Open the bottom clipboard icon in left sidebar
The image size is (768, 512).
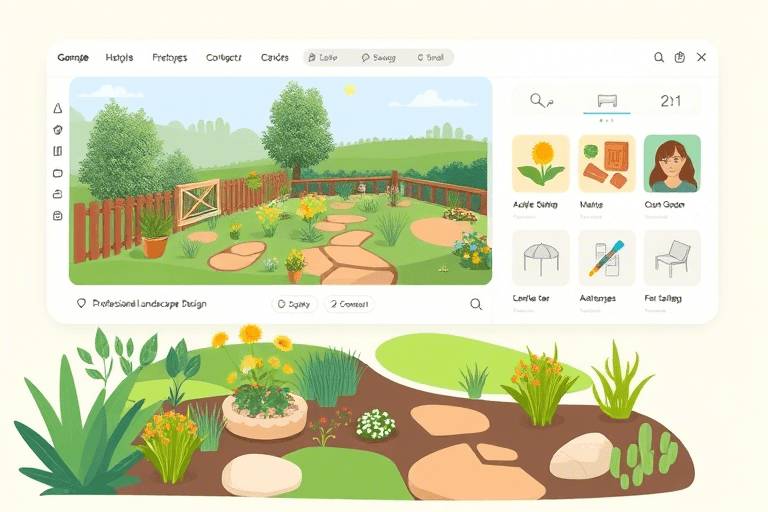coord(58,216)
